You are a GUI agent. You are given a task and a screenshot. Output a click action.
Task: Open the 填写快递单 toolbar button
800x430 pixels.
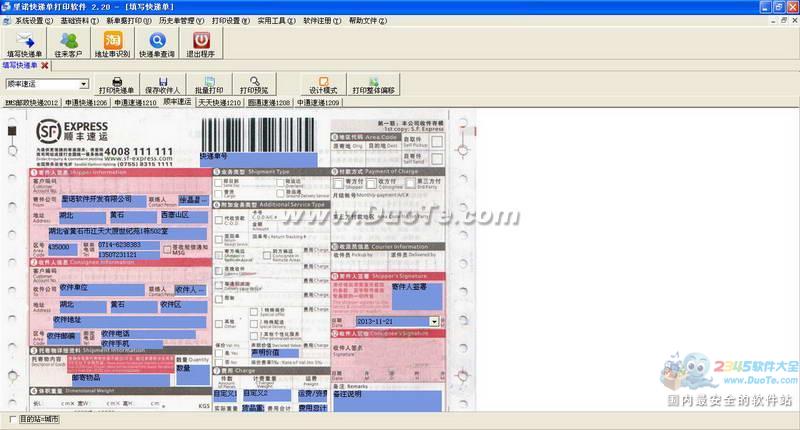pos(24,44)
